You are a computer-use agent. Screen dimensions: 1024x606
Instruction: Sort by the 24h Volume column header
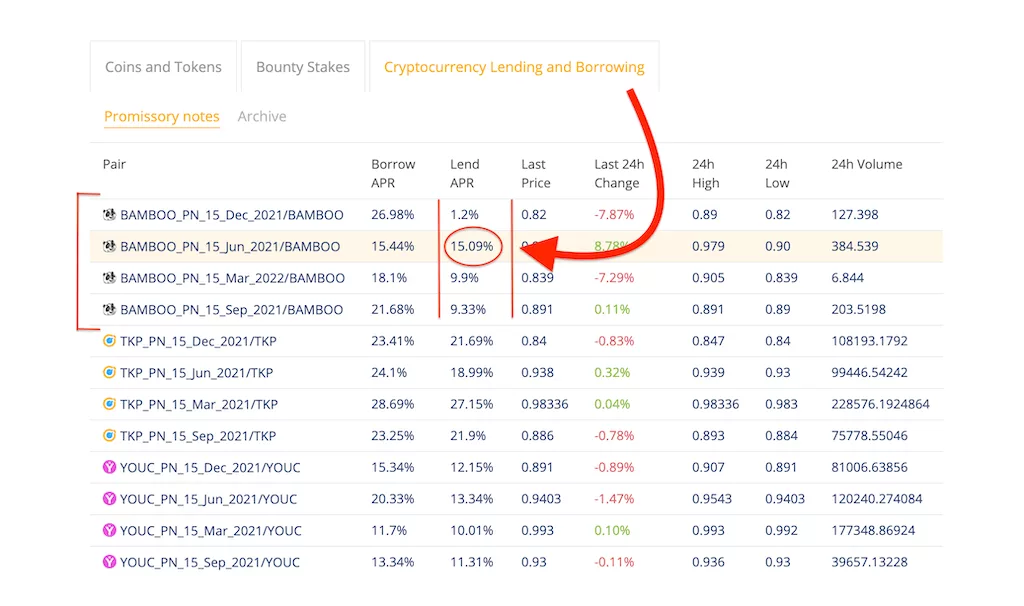tap(867, 164)
